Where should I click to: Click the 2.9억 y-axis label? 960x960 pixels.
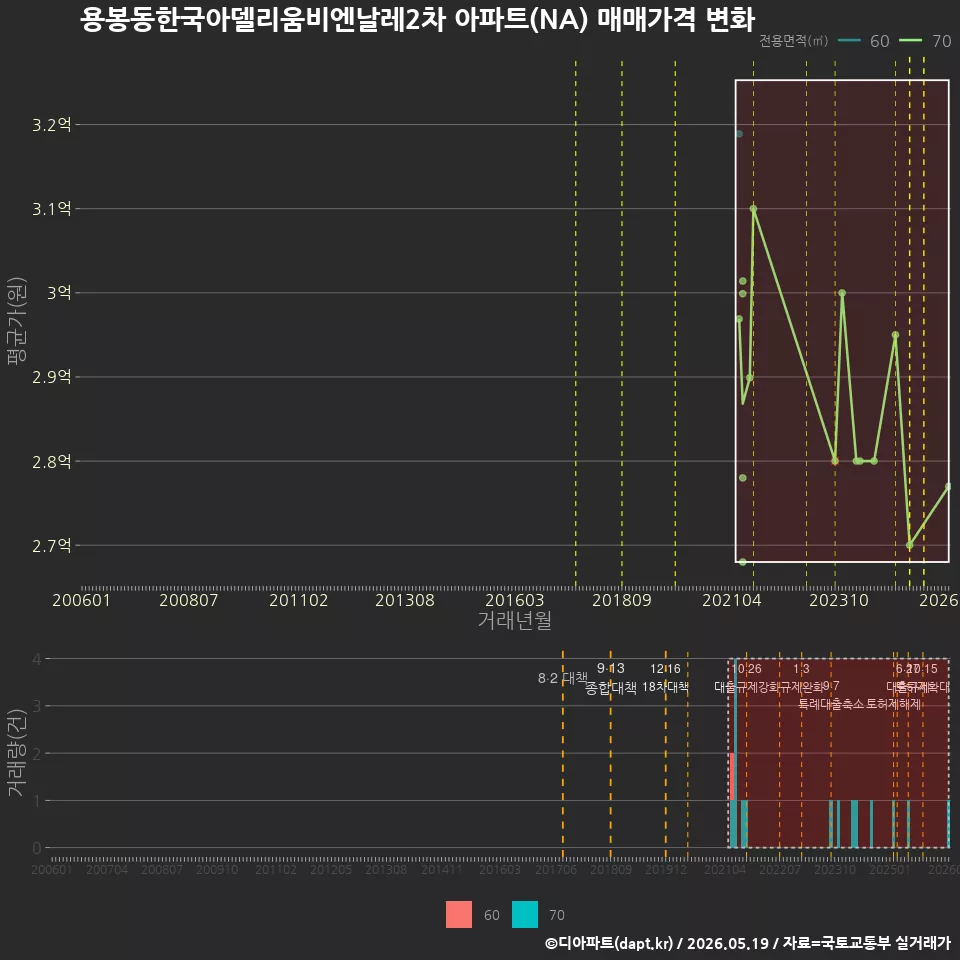pyautogui.click(x=51, y=377)
